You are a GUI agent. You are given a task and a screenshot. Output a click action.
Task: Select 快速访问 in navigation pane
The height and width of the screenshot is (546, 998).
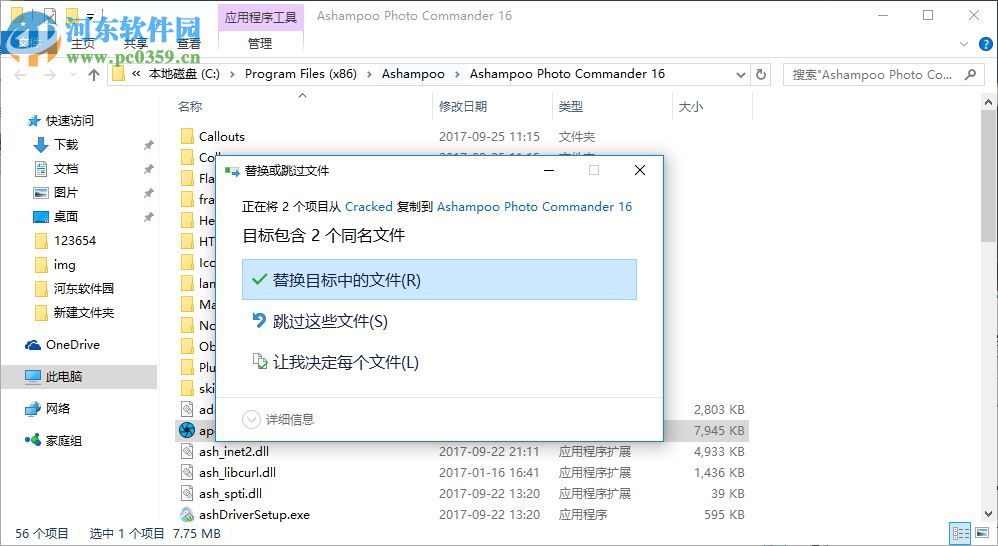(69, 120)
